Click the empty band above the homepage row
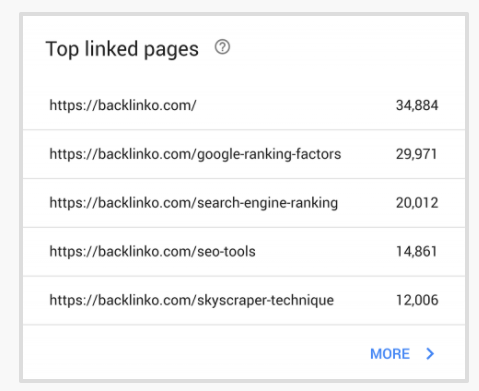Image resolution: width=479 pixels, height=391 pixels. (x=244, y=73)
